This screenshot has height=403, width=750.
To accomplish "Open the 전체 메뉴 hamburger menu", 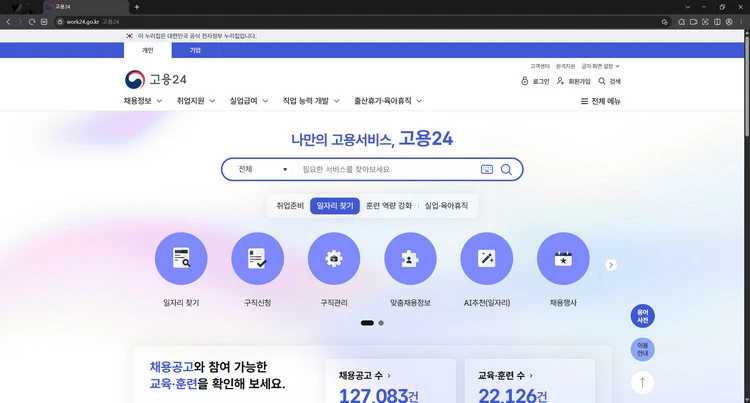I will click(600, 101).
